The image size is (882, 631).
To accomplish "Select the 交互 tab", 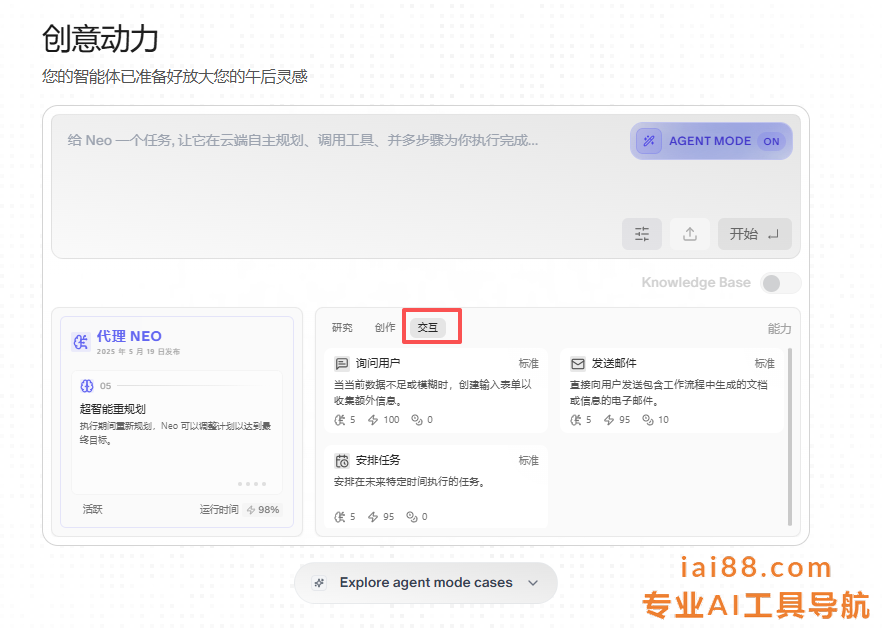I will pyautogui.click(x=428, y=328).
